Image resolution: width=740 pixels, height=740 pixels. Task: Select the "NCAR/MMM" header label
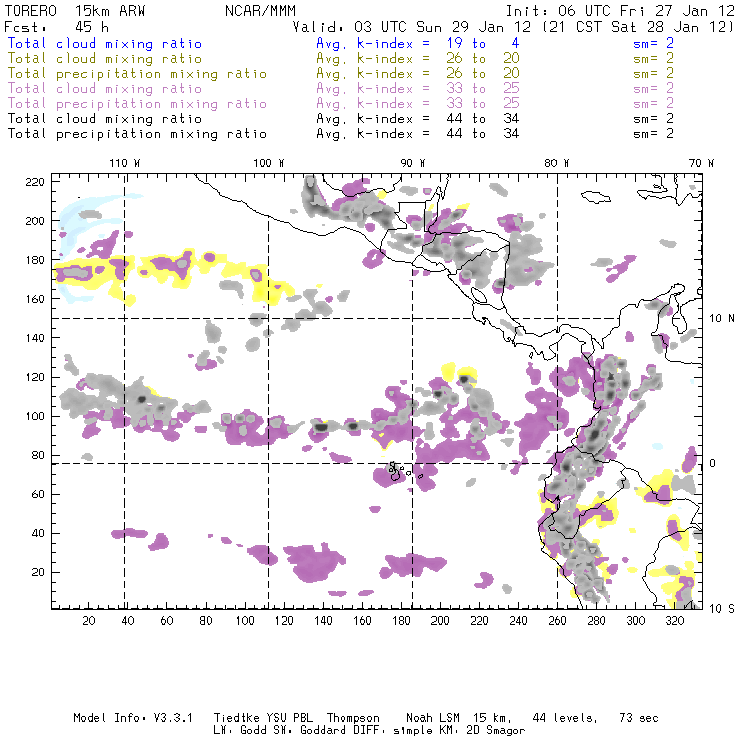click(260, 11)
